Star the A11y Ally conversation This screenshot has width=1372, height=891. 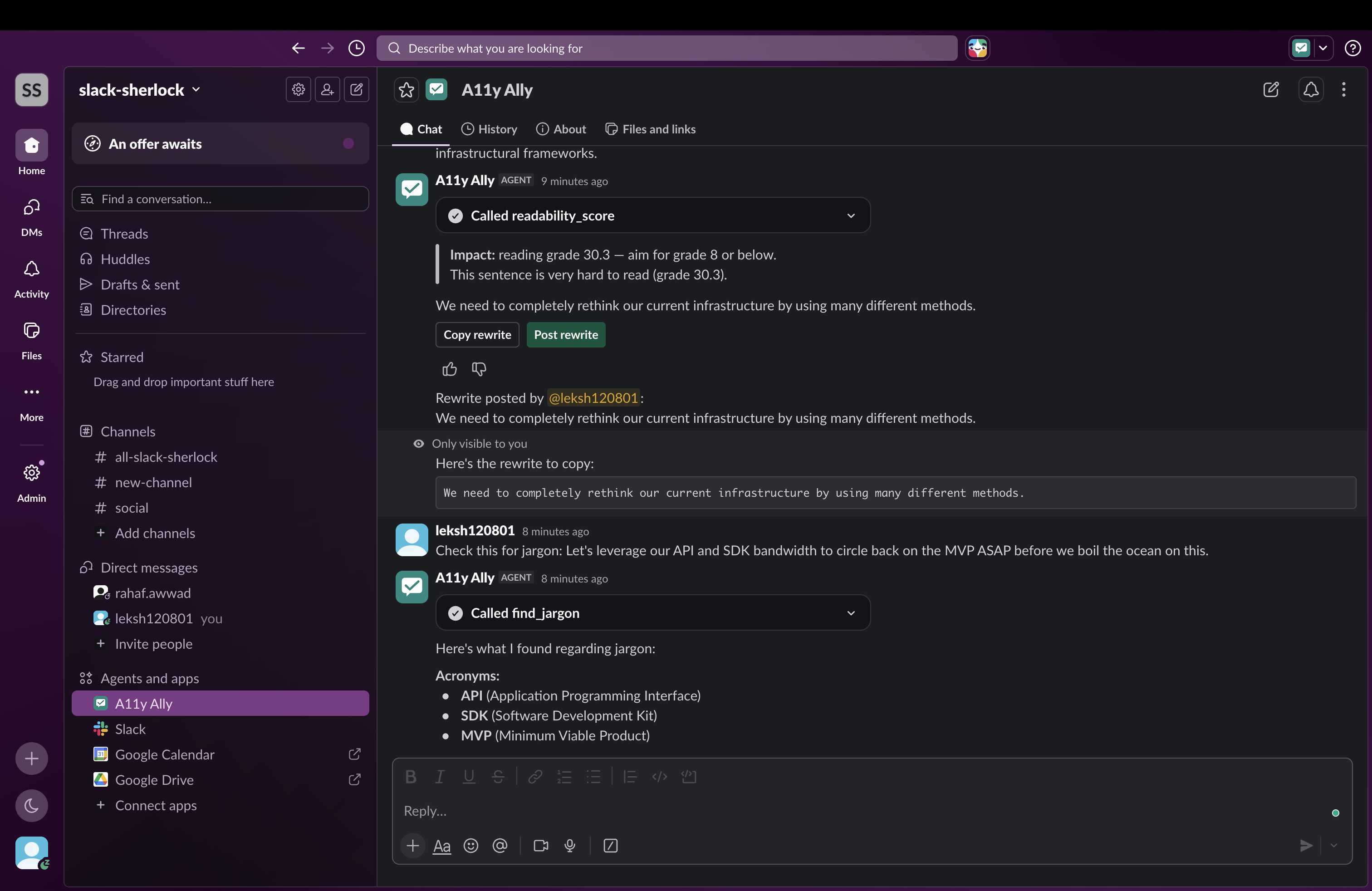pyautogui.click(x=407, y=90)
